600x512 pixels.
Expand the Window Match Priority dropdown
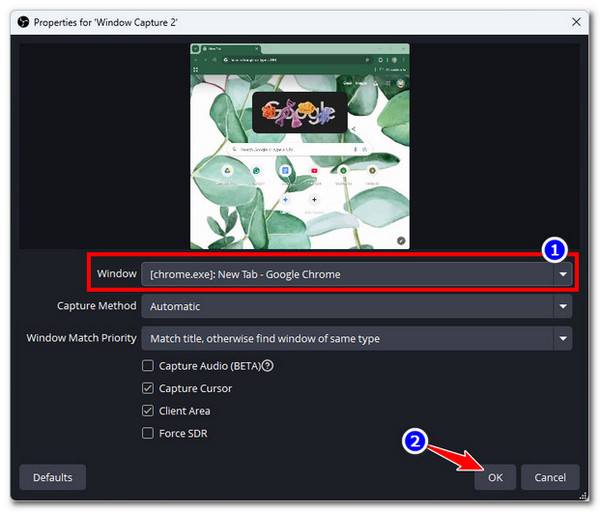356,338
